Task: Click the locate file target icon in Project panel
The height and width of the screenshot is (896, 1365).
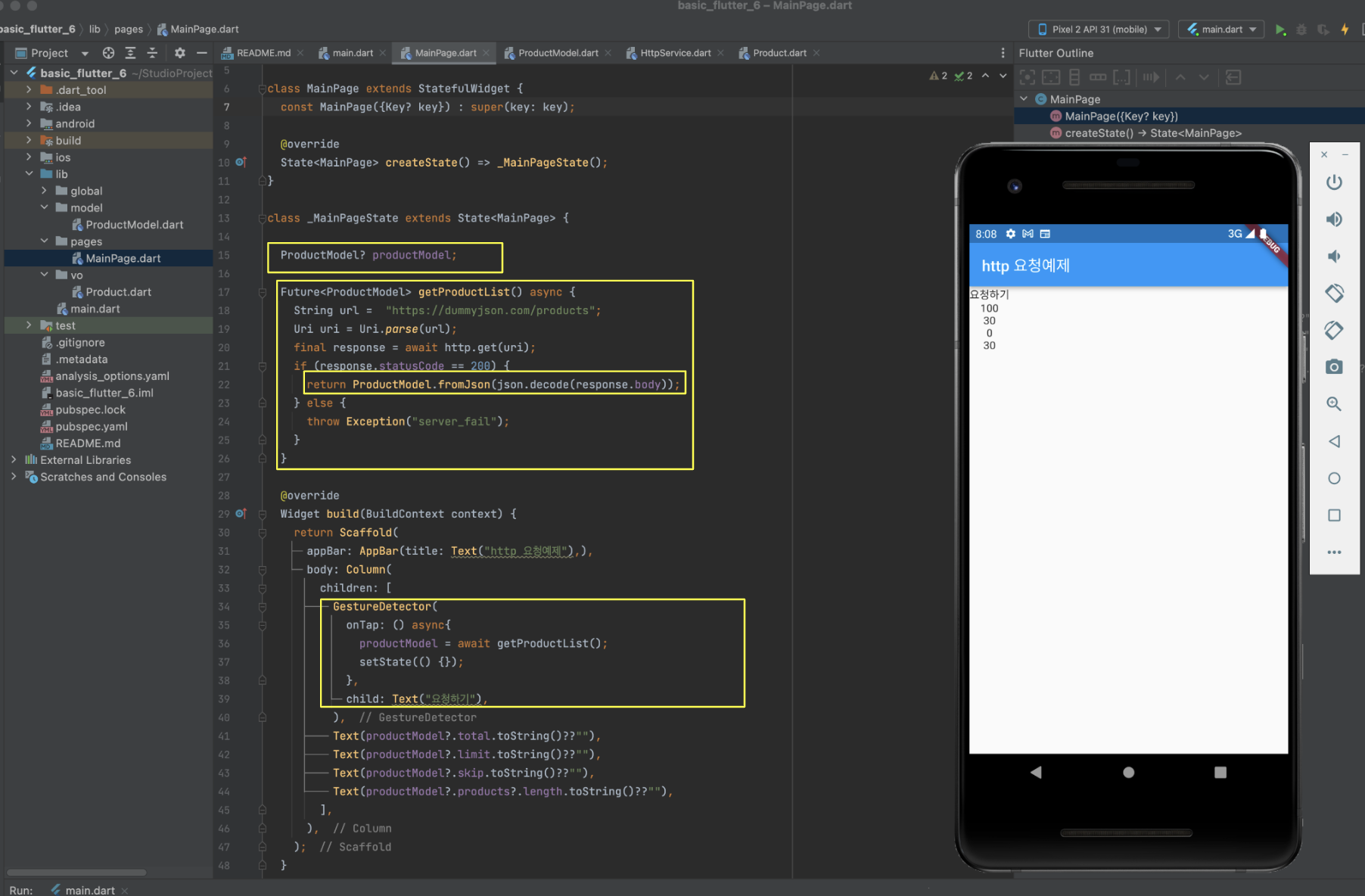Action: pyautogui.click(x=108, y=53)
